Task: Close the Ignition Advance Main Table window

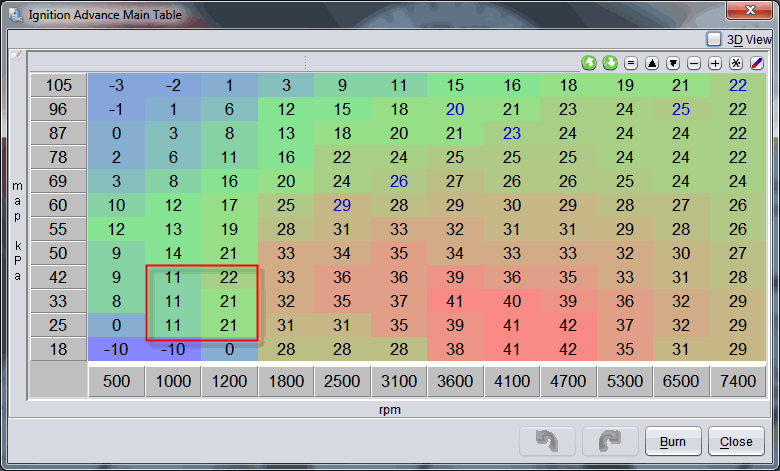Action: click(750, 10)
